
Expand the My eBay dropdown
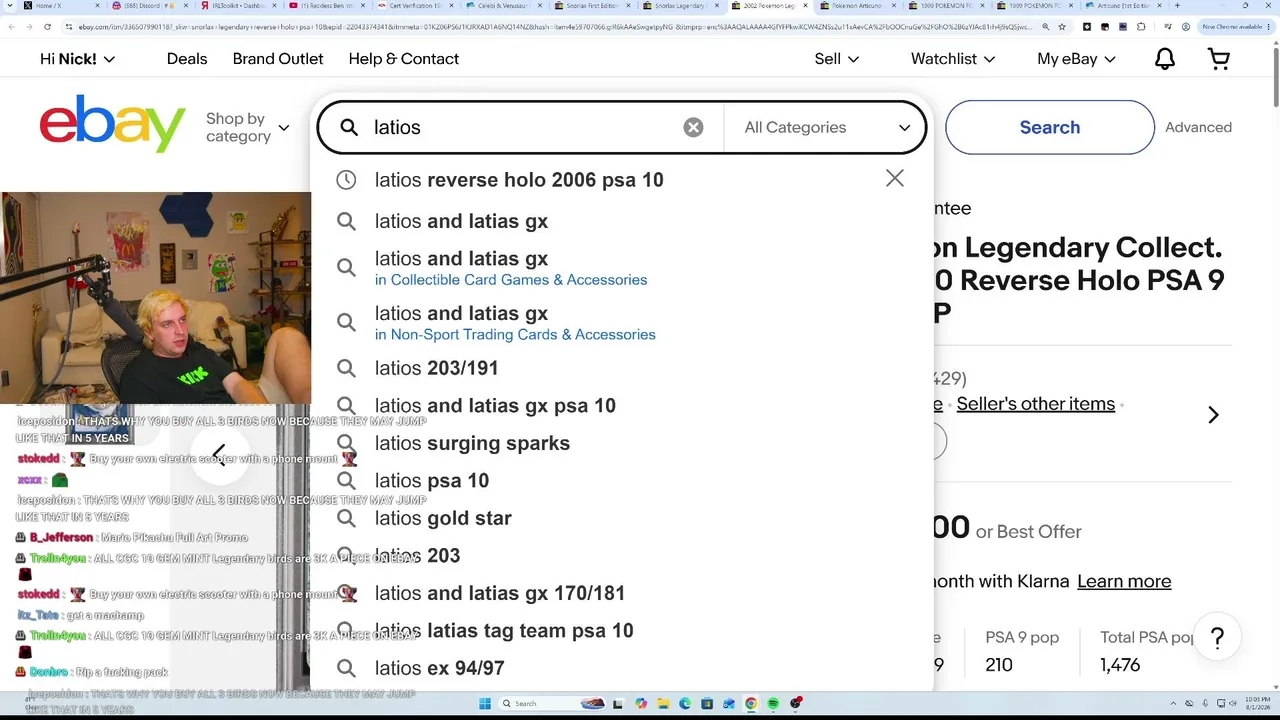pos(1076,59)
